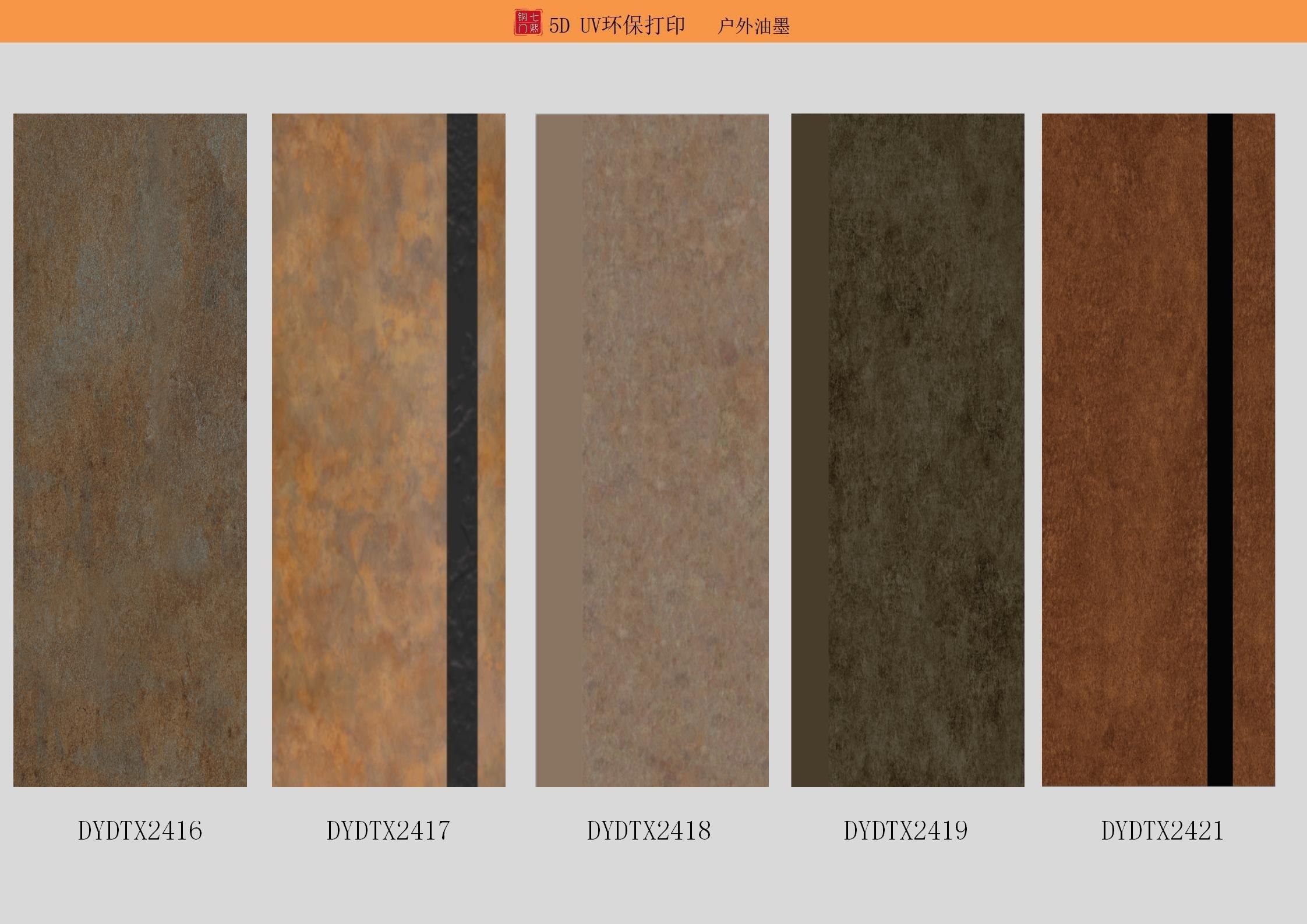Viewport: 1307px width, 924px height.
Task: Click the solid tan strip of DYDTX2418
Action: point(559,449)
